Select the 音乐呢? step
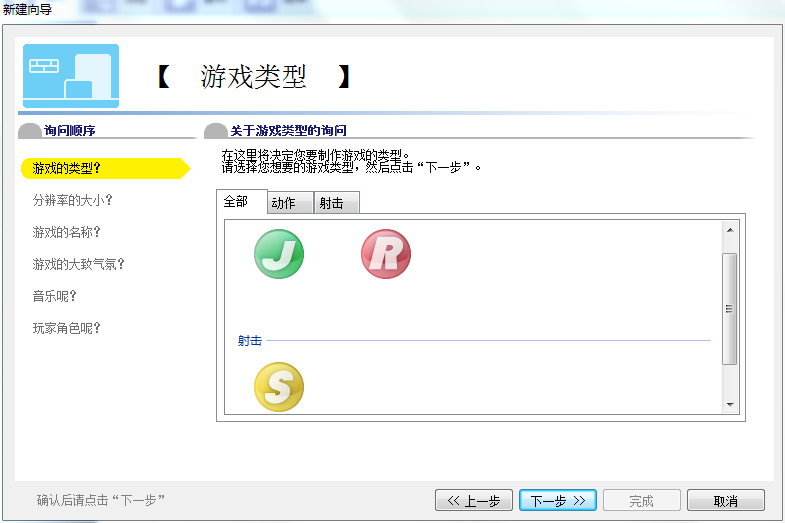Viewport: 785px width, 523px height. click(55, 296)
